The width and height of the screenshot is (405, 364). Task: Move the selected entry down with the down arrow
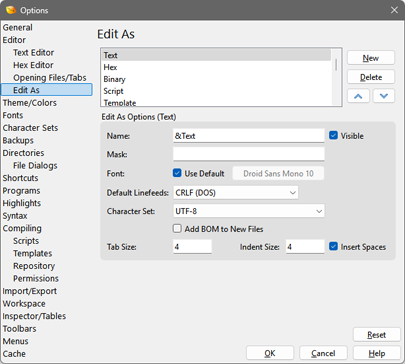tap(384, 96)
